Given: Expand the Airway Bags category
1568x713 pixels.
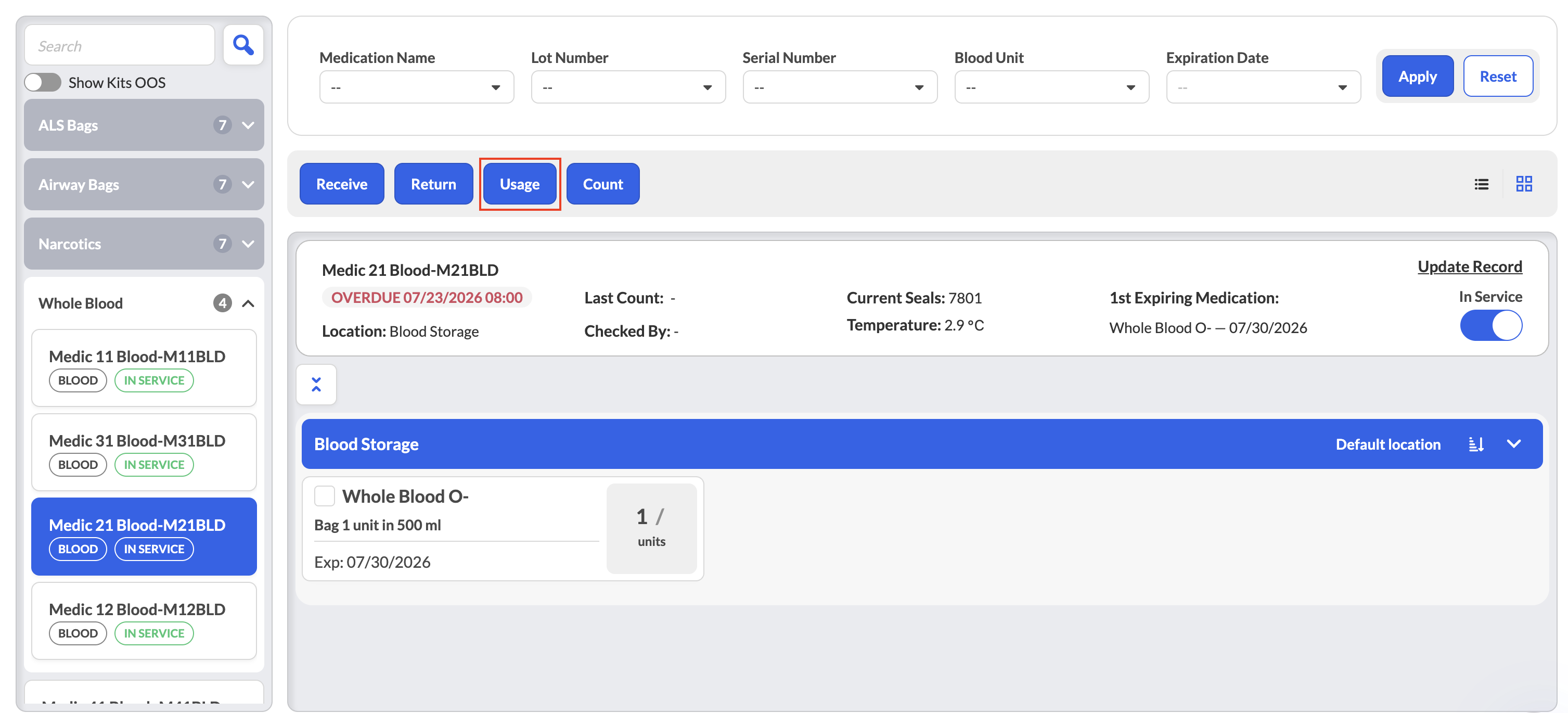Looking at the screenshot, I should tap(144, 184).
